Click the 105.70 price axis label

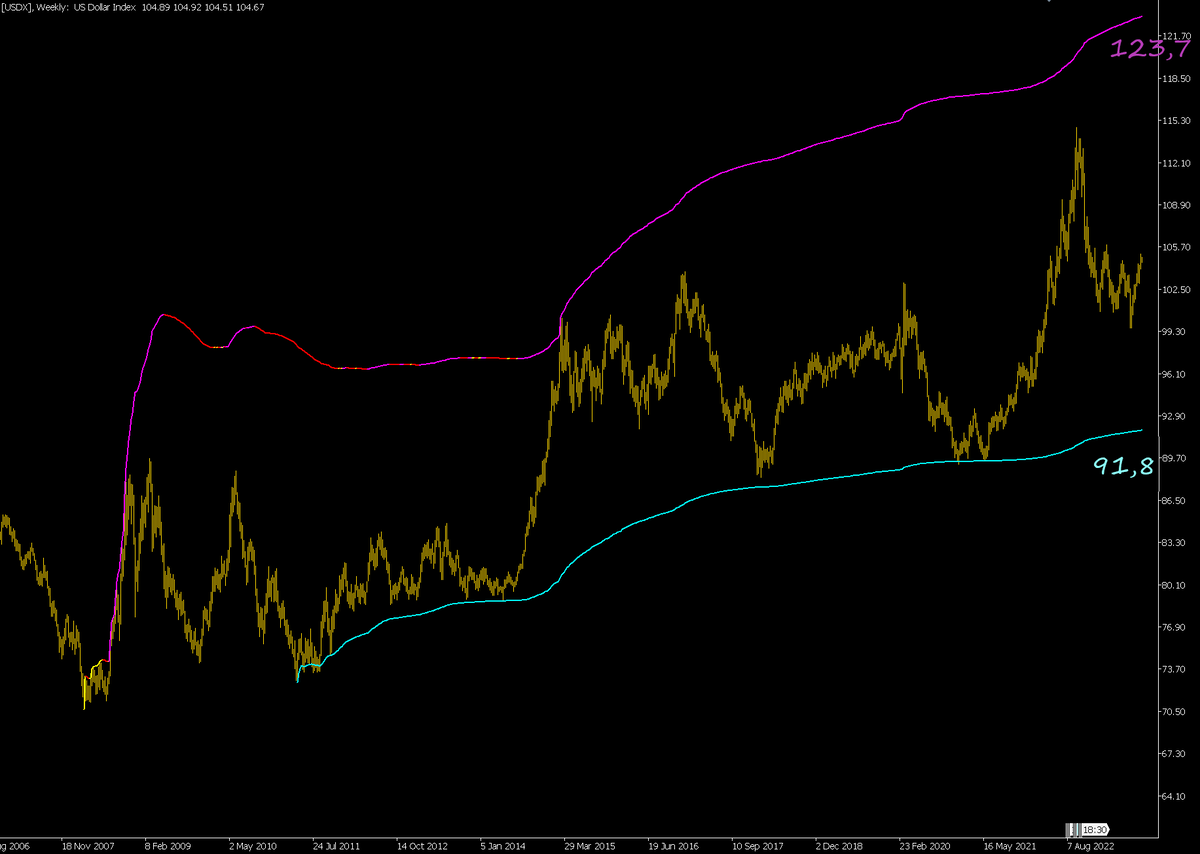coord(1178,246)
